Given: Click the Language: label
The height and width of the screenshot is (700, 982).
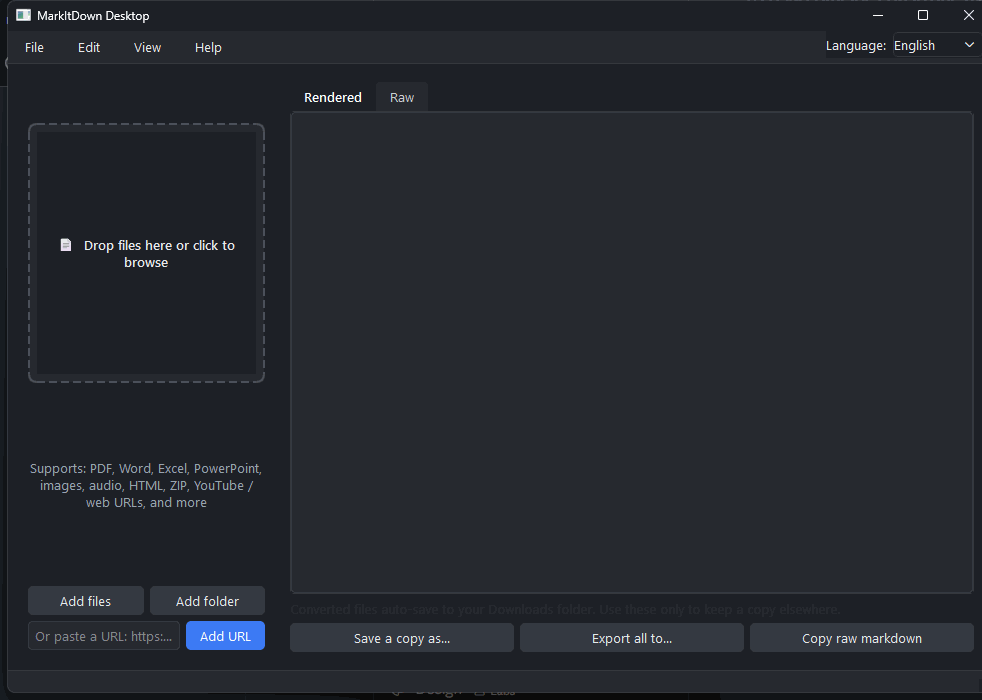Looking at the screenshot, I should coord(855,46).
